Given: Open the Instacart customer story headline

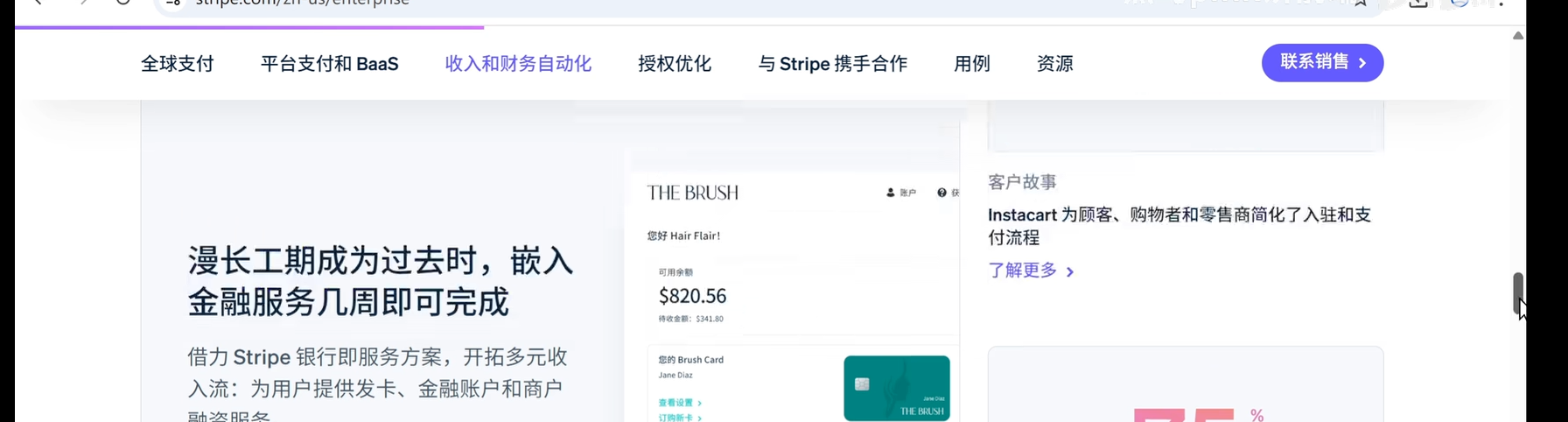Looking at the screenshot, I should click(x=1179, y=226).
